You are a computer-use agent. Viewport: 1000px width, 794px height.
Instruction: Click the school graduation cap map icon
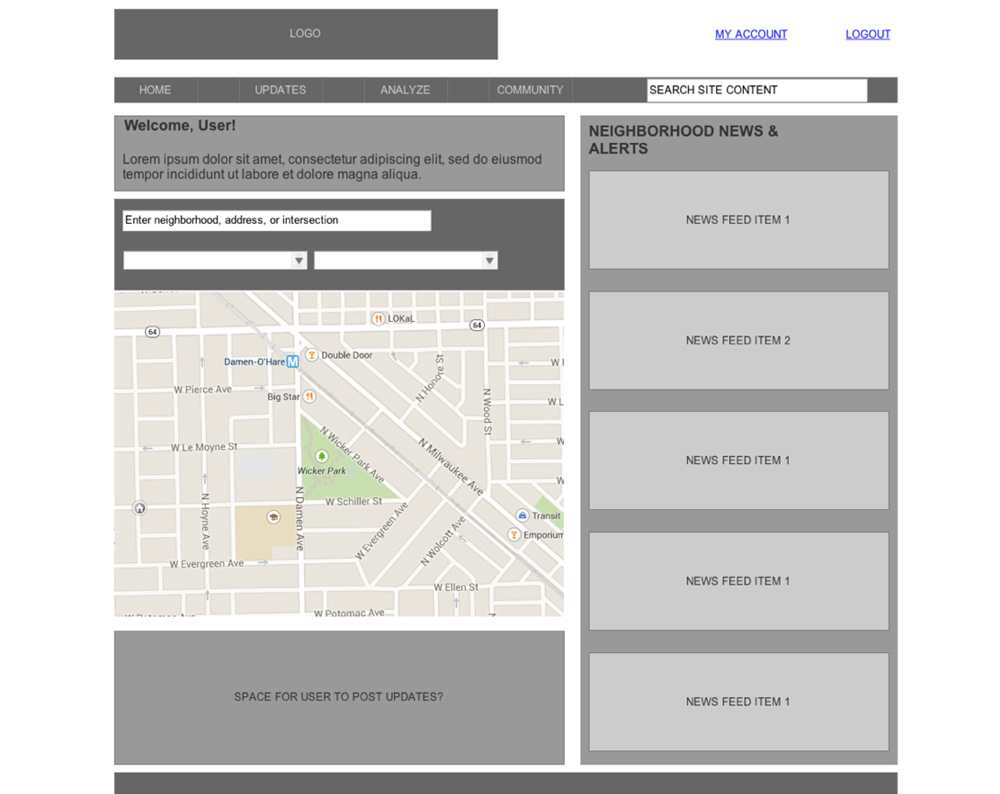(273, 517)
